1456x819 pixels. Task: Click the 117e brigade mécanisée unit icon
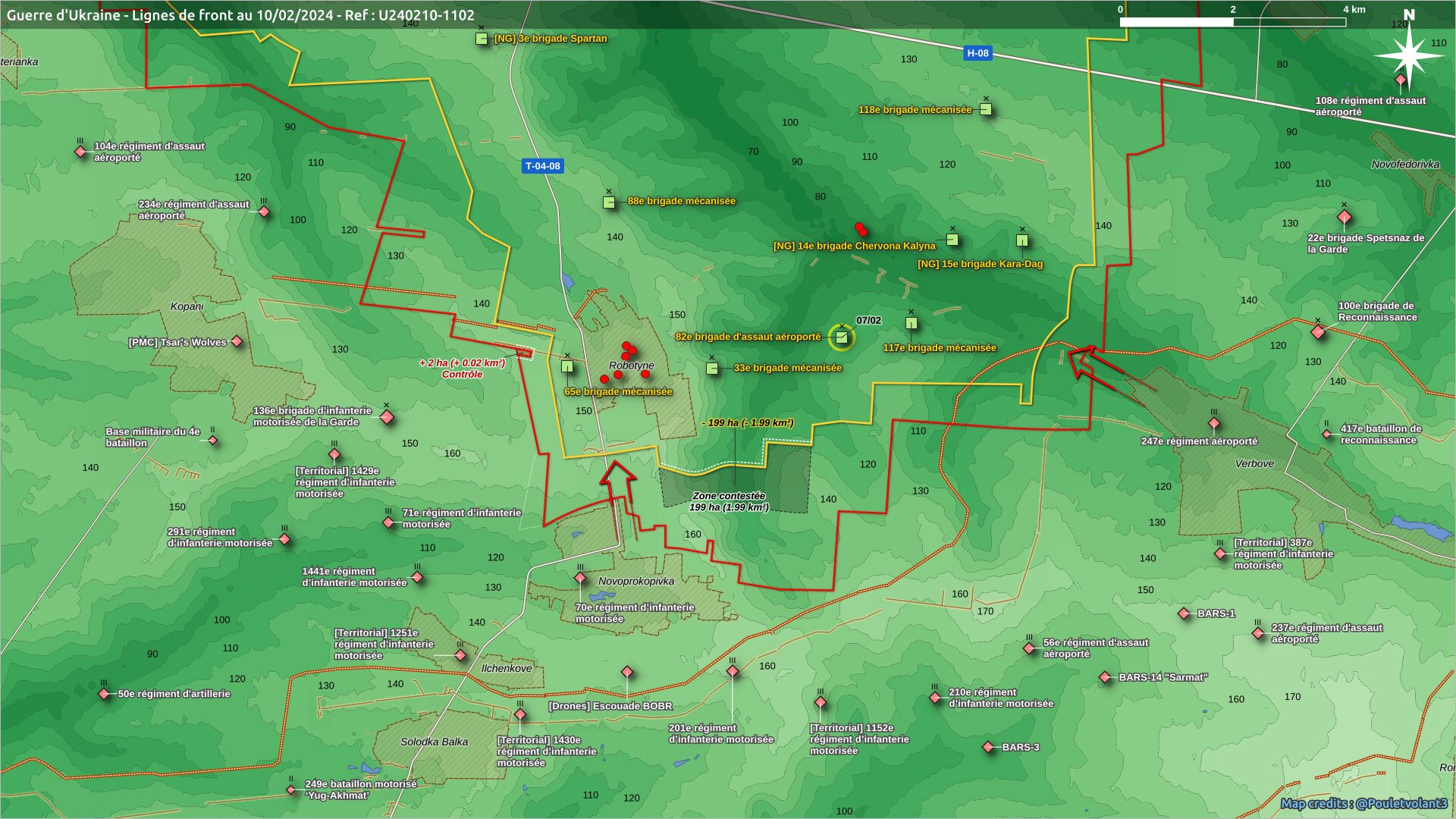click(x=912, y=323)
